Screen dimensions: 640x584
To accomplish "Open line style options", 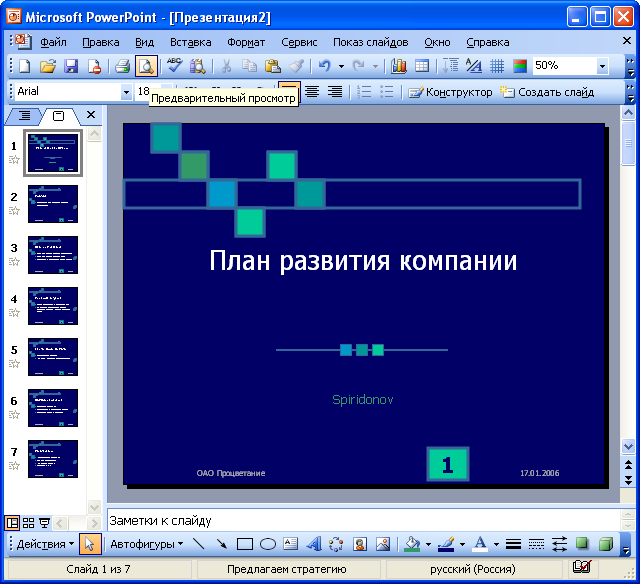I will click(513, 544).
